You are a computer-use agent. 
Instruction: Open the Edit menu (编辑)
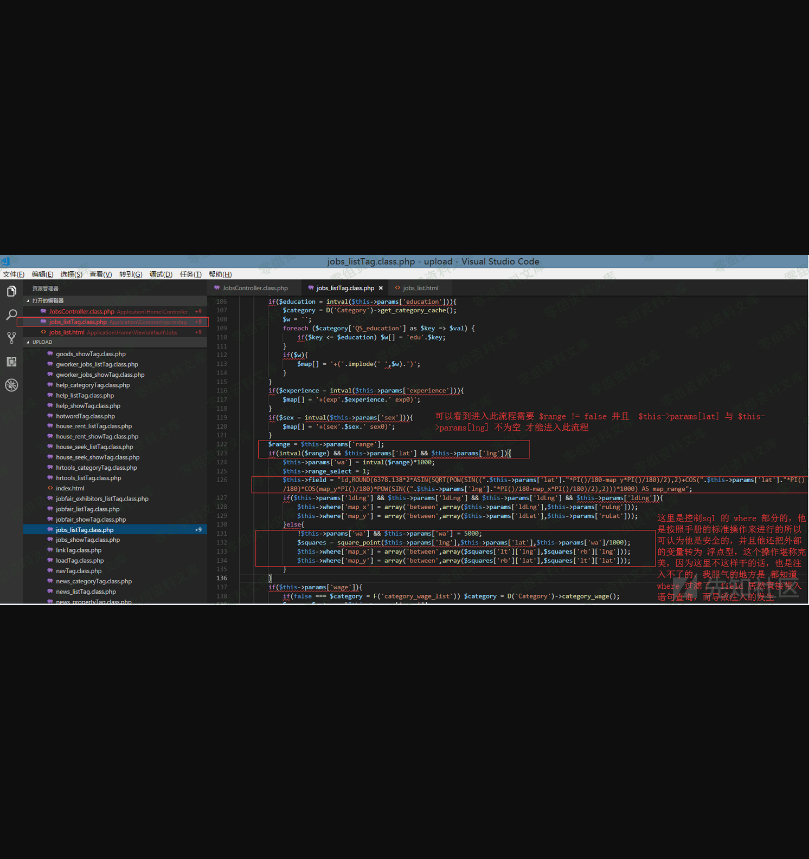(x=42, y=274)
